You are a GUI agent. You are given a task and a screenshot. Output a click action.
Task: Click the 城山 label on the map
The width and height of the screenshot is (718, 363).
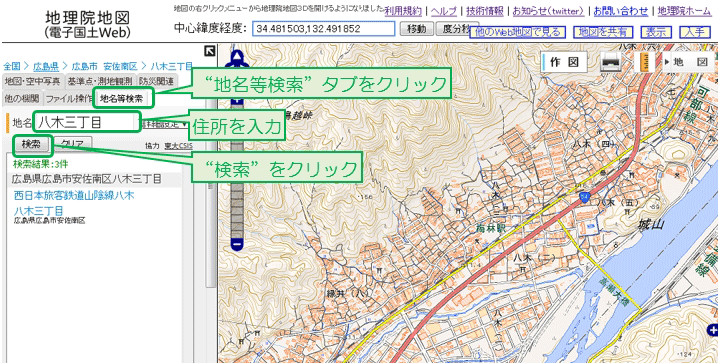(x=651, y=224)
